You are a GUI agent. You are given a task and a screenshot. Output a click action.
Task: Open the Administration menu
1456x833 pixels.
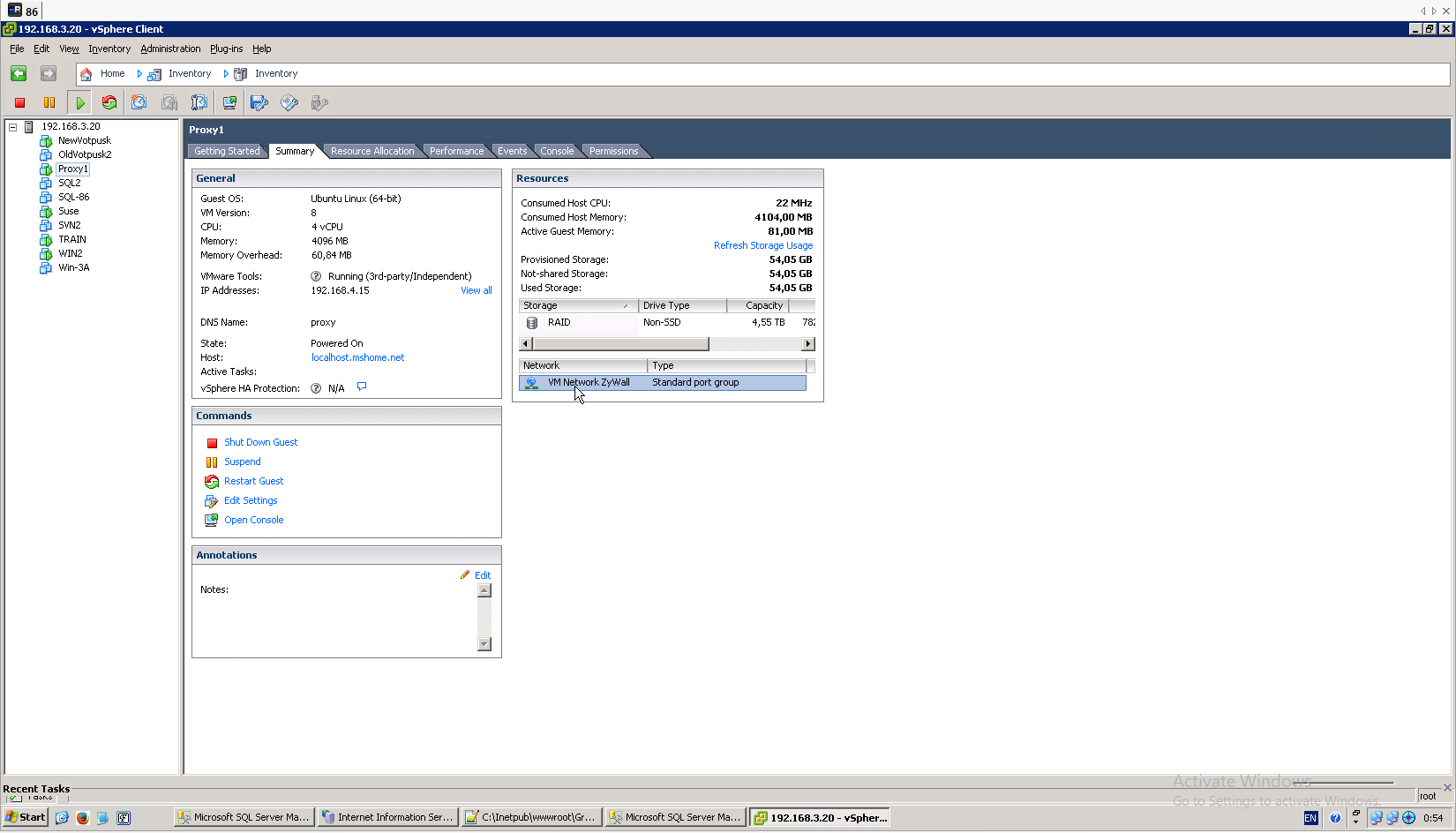click(x=170, y=49)
